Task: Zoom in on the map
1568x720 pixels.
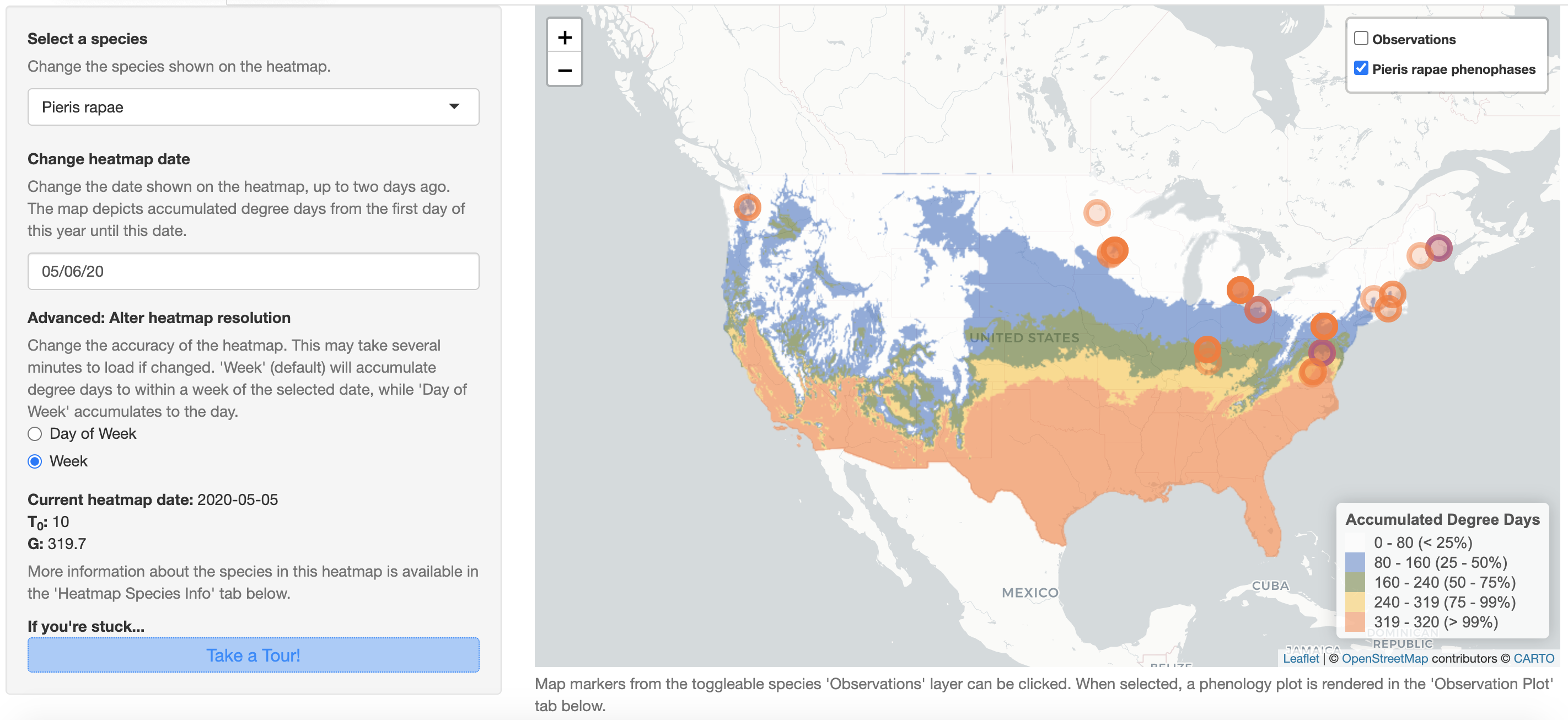Action: coord(564,37)
